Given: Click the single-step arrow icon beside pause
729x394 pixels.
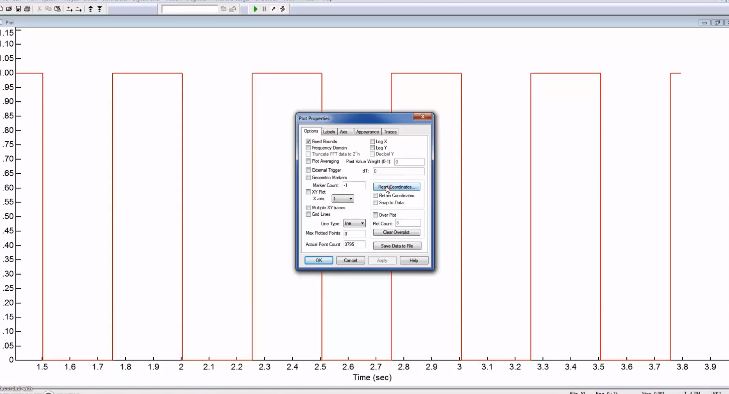Looking at the screenshot, I should click(273, 9).
